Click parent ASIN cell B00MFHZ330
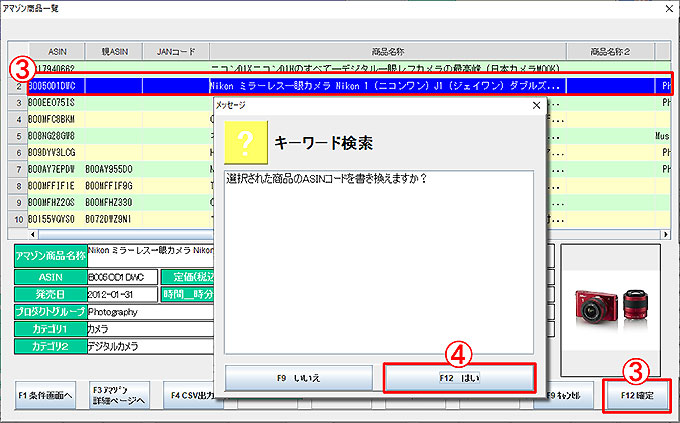Image resolution: width=680 pixels, height=423 pixels. point(114,203)
